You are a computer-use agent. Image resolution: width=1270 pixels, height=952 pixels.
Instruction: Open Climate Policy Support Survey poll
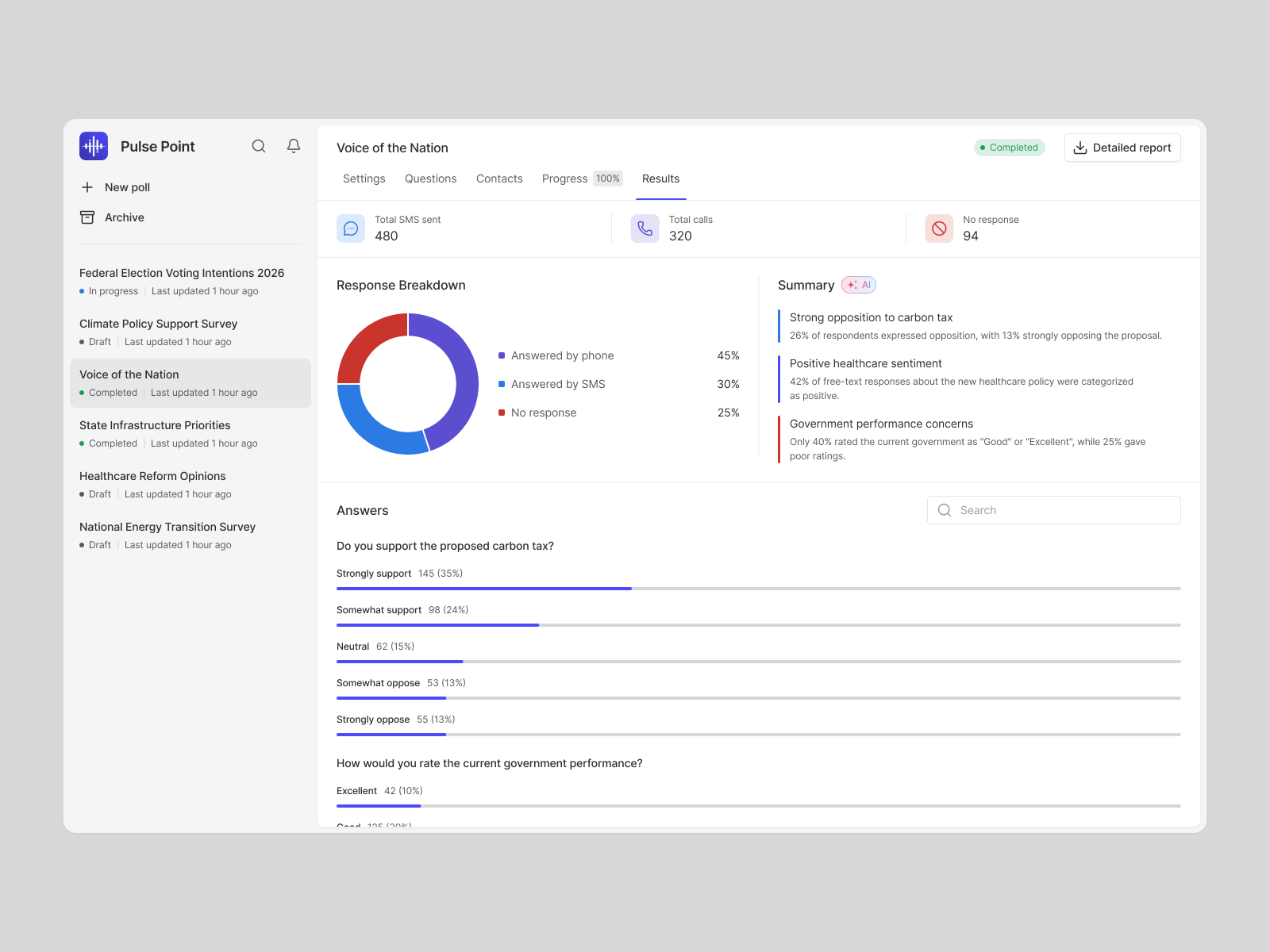click(190, 332)
